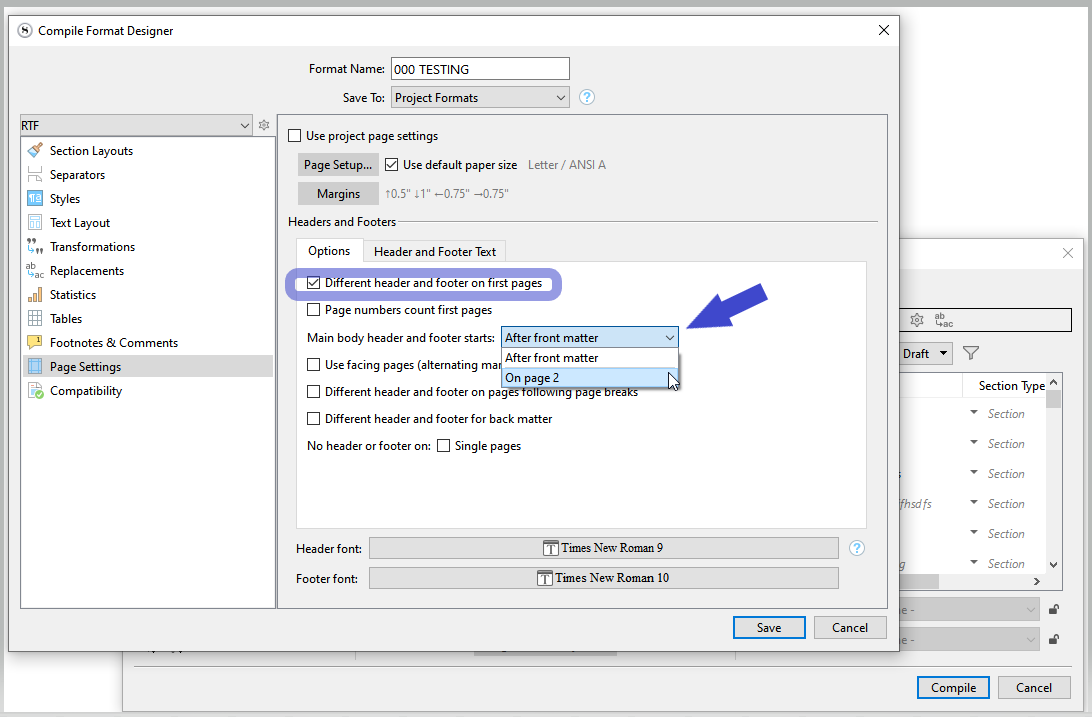1092x717 pixels.
Task: Cancel the Compile Format Designer
Action: click(x=850, y=627)
